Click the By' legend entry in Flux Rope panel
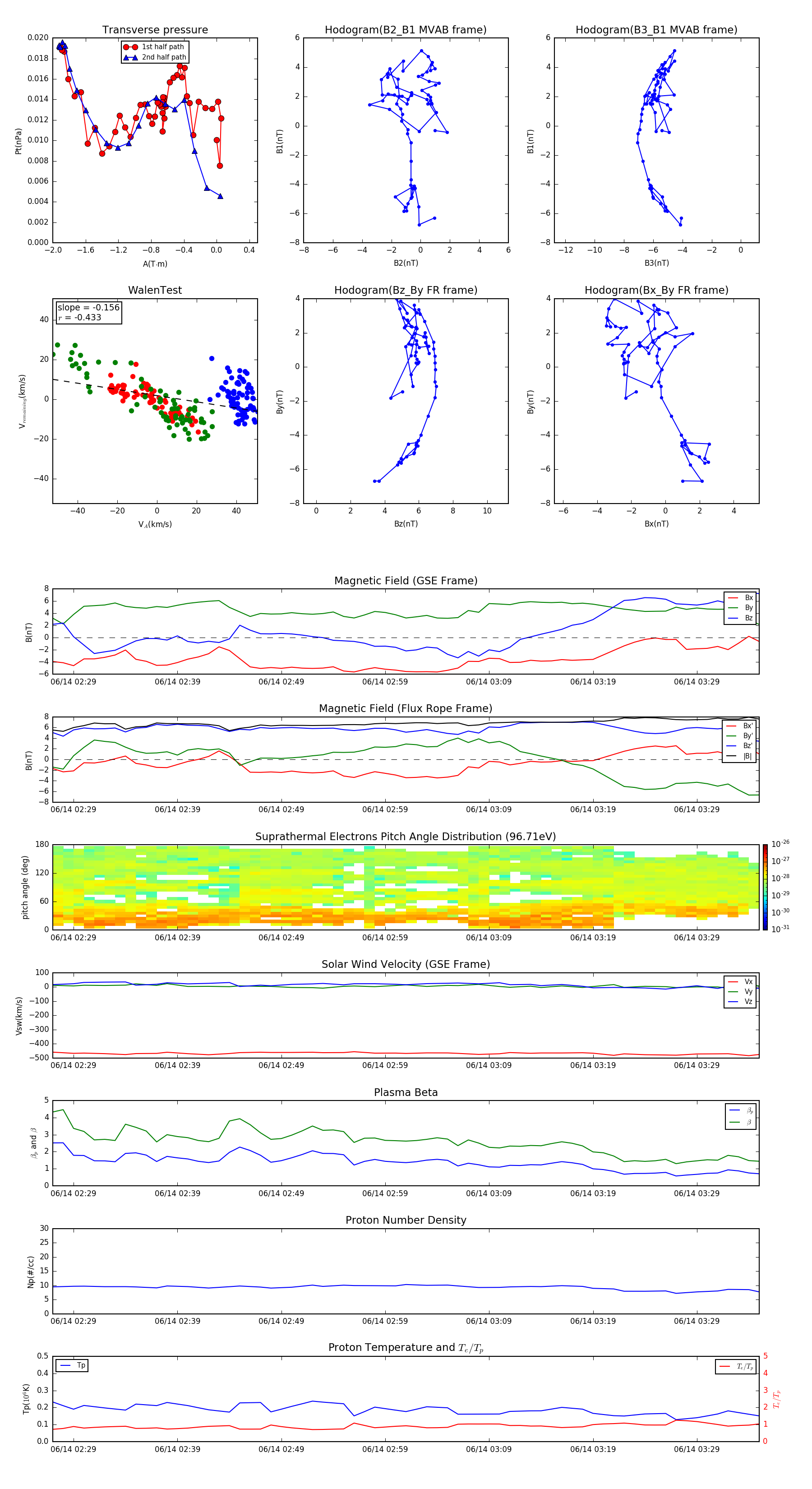Image resolution: width=812 pixels, height=1489 pixels. pyautogui.click(x=740, y=736)
